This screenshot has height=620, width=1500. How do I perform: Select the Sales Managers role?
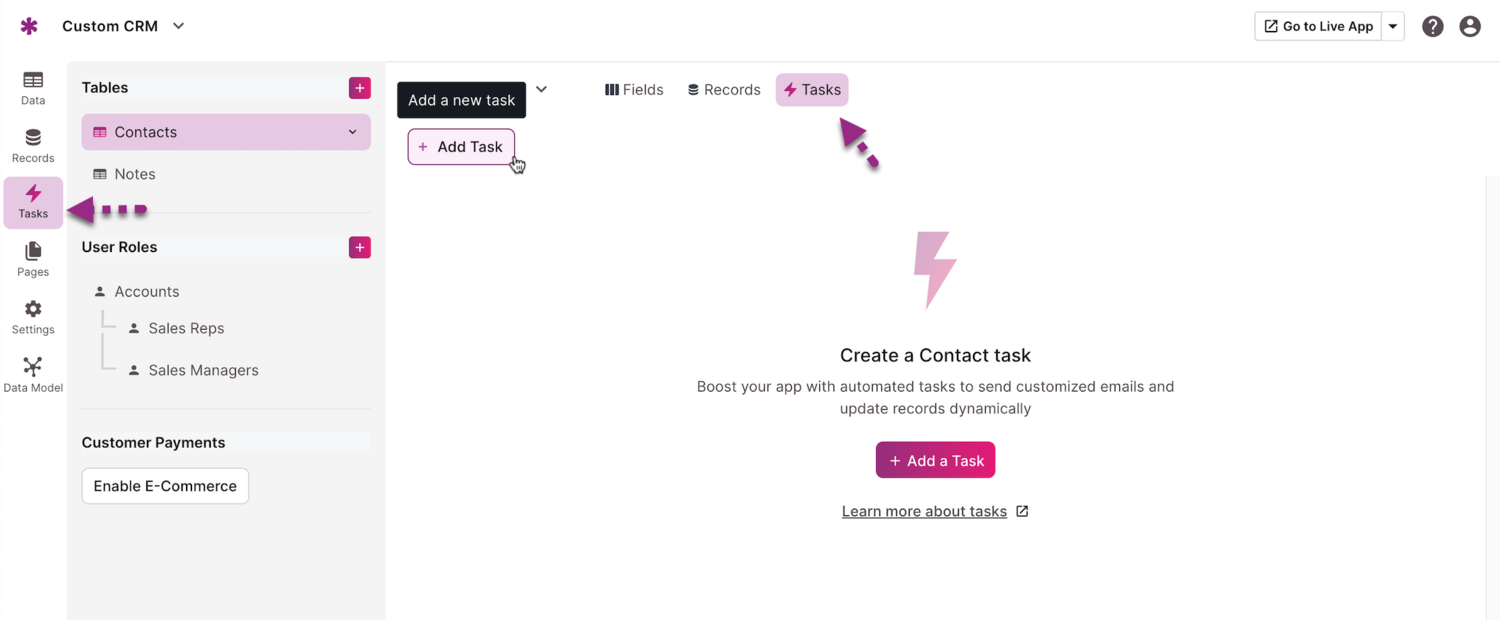click(203, 370)
